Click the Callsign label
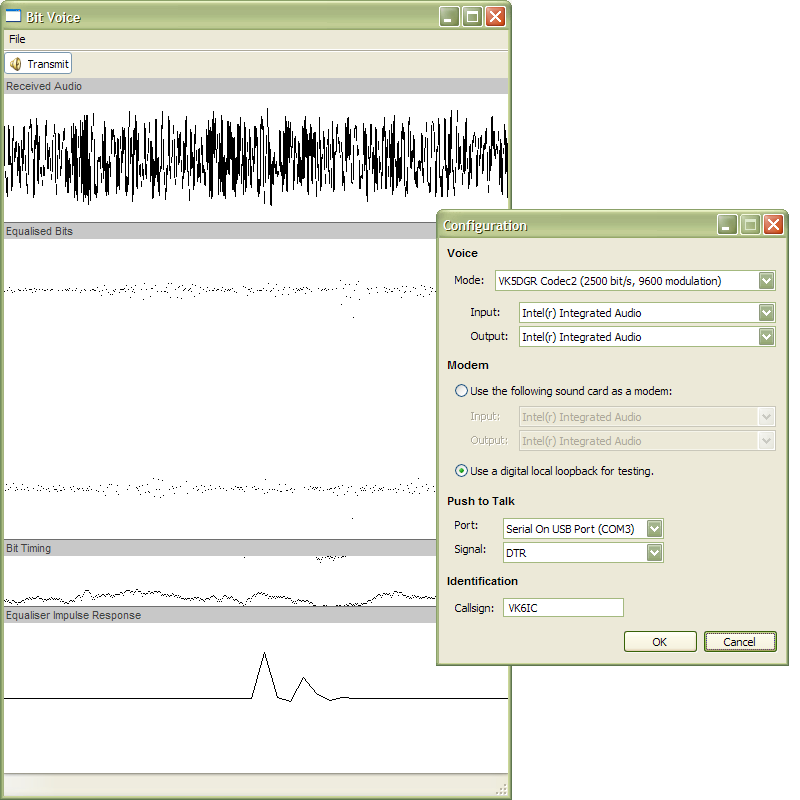 pyautogui.click(x=474, y=608)
